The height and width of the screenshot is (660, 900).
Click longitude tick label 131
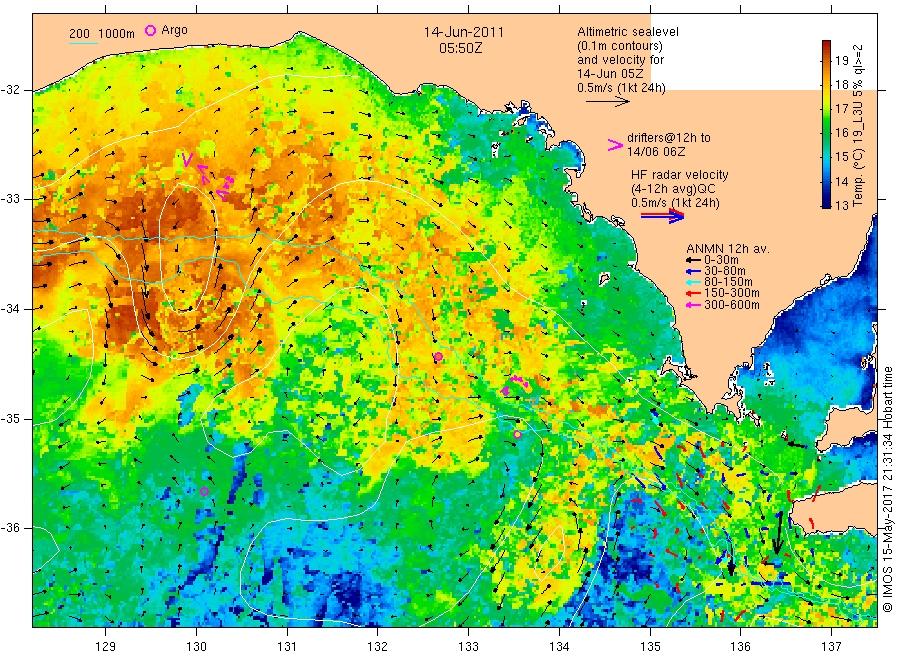pyautogui.click(x=287, y=647)
